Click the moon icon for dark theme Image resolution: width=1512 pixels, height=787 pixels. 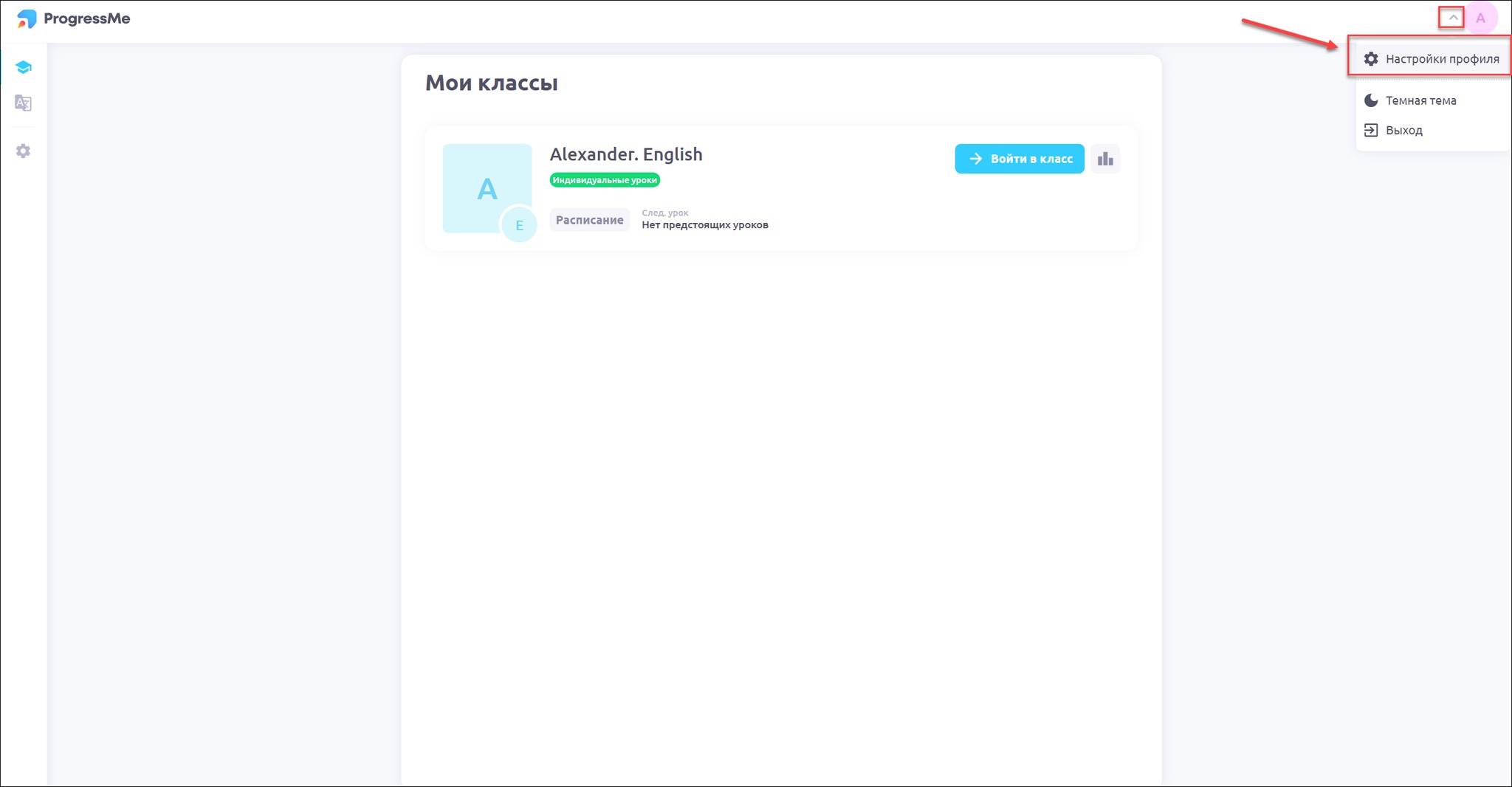[1371, 100]
